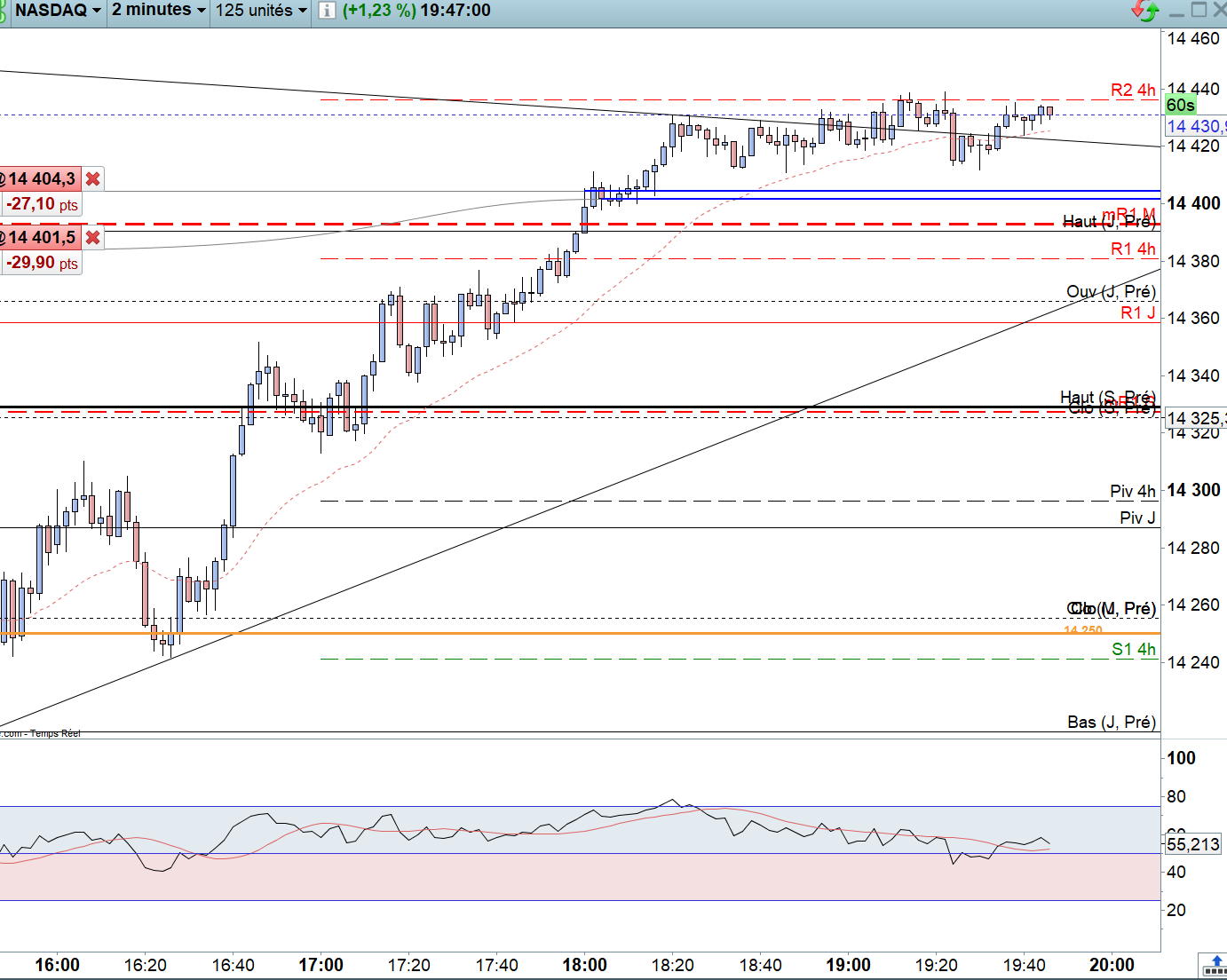Click the current price label 14 430

(1196, 126)
